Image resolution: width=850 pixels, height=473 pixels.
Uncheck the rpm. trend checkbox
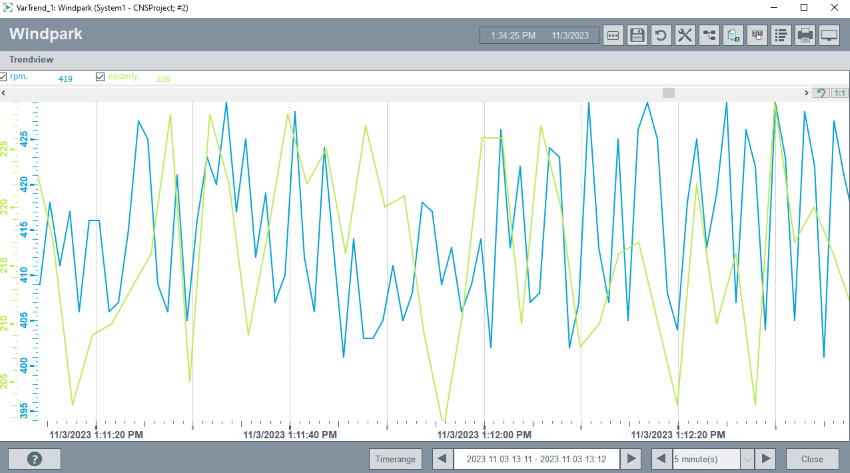click(5, 77)
